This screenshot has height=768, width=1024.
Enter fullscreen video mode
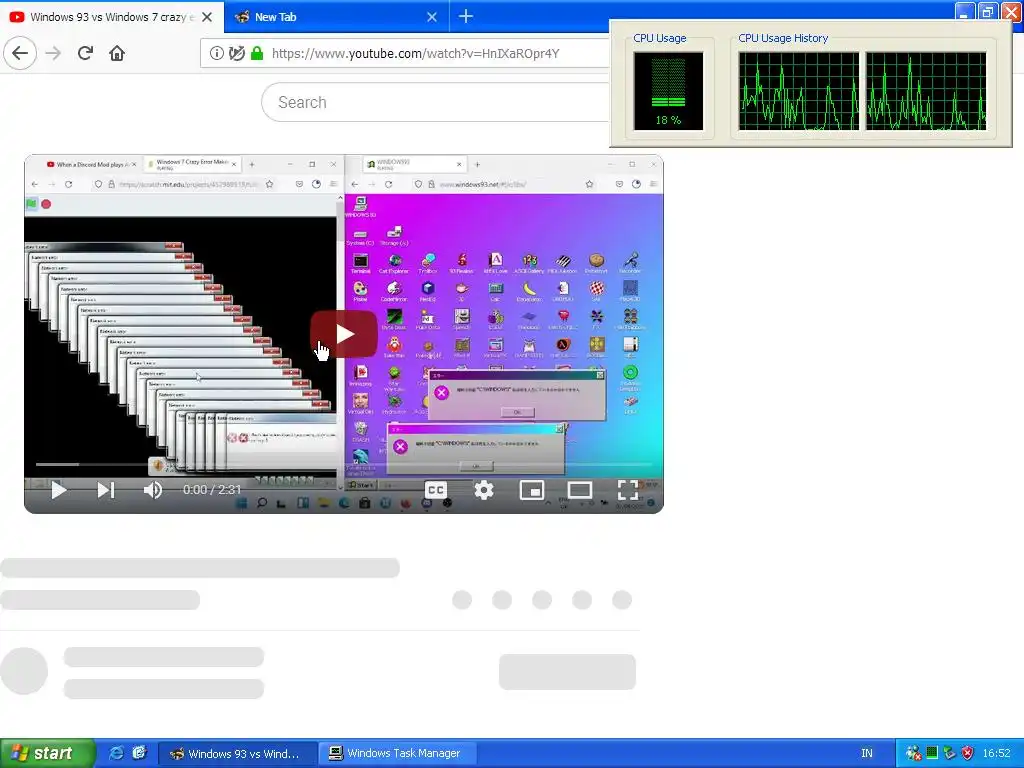(x=628, y=490)
